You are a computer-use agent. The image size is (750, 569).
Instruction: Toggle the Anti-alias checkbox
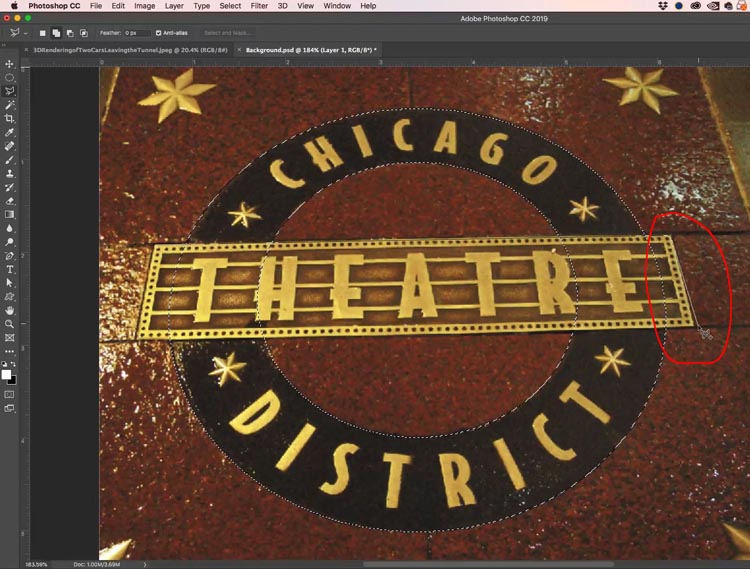coord(159,33)
